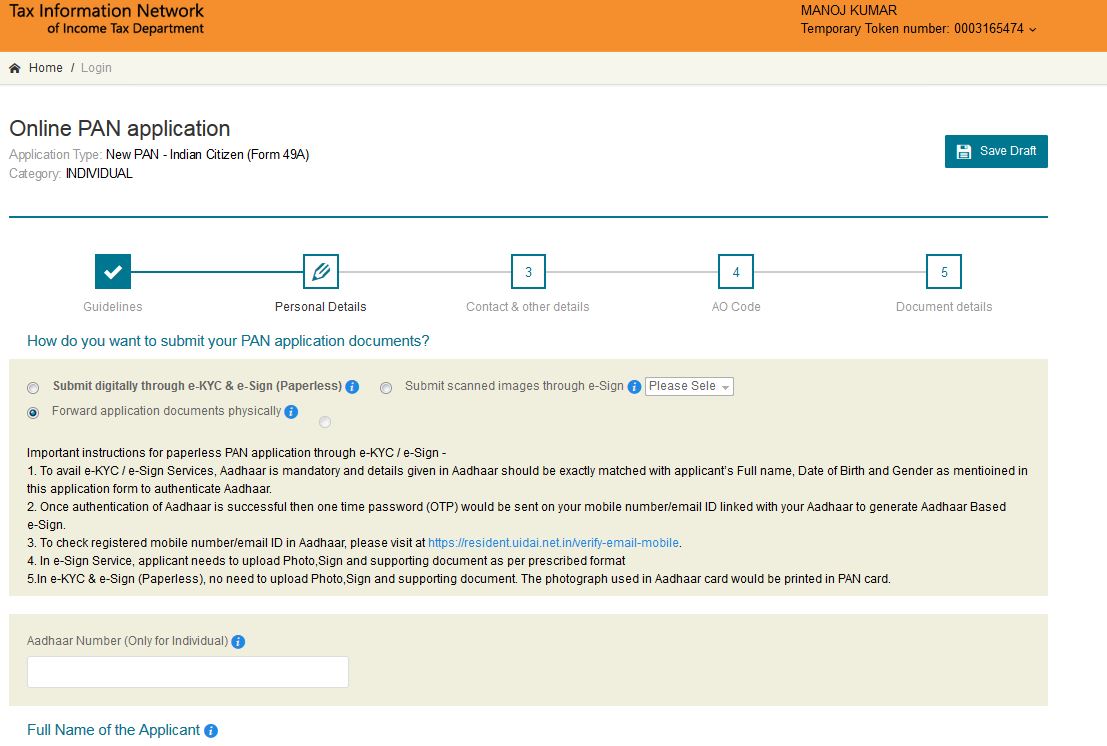Viewport: 1107px width, 746px height.
Task: Click the home icon in breadcrumb
Action: [15, 68]
